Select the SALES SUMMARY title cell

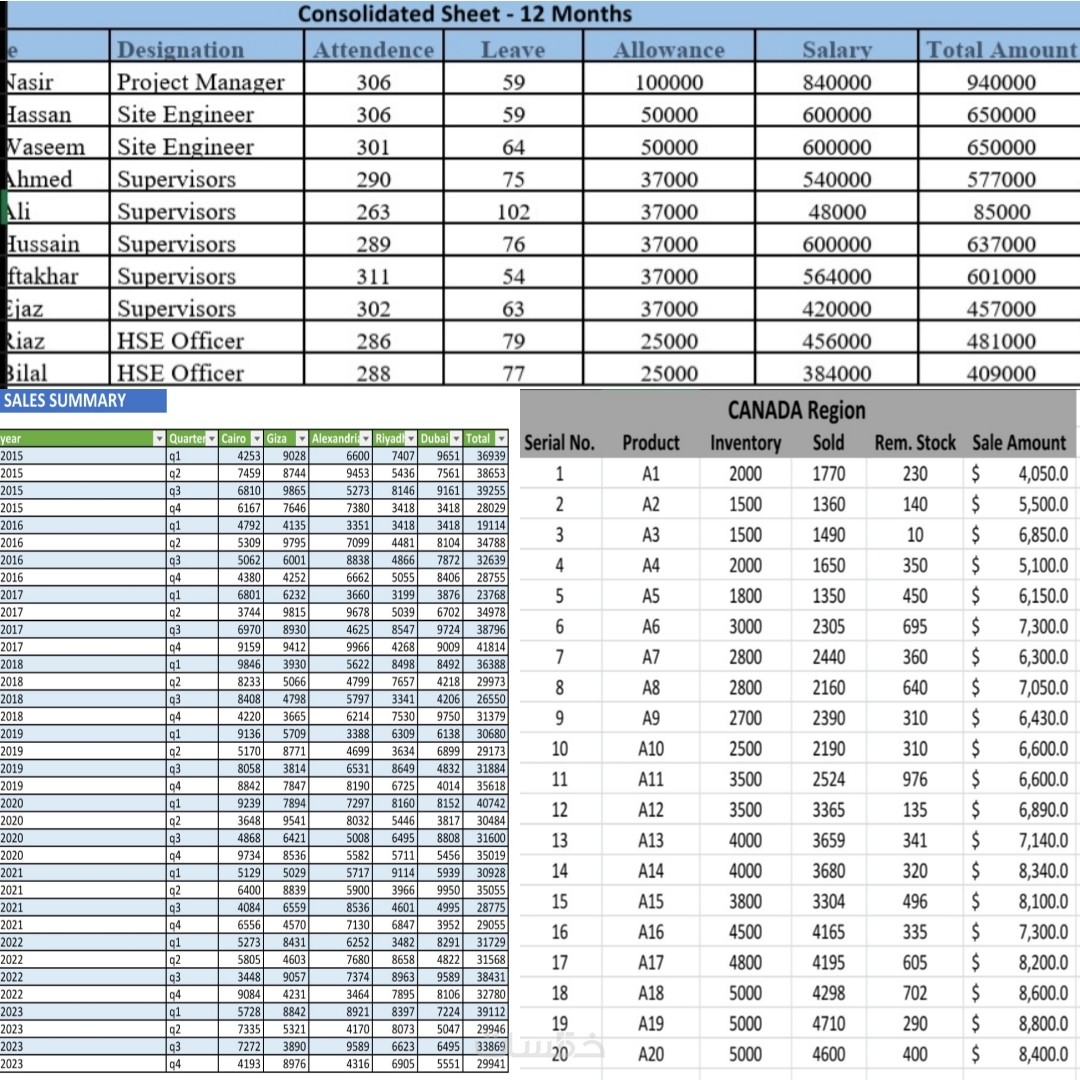point(83,401)
